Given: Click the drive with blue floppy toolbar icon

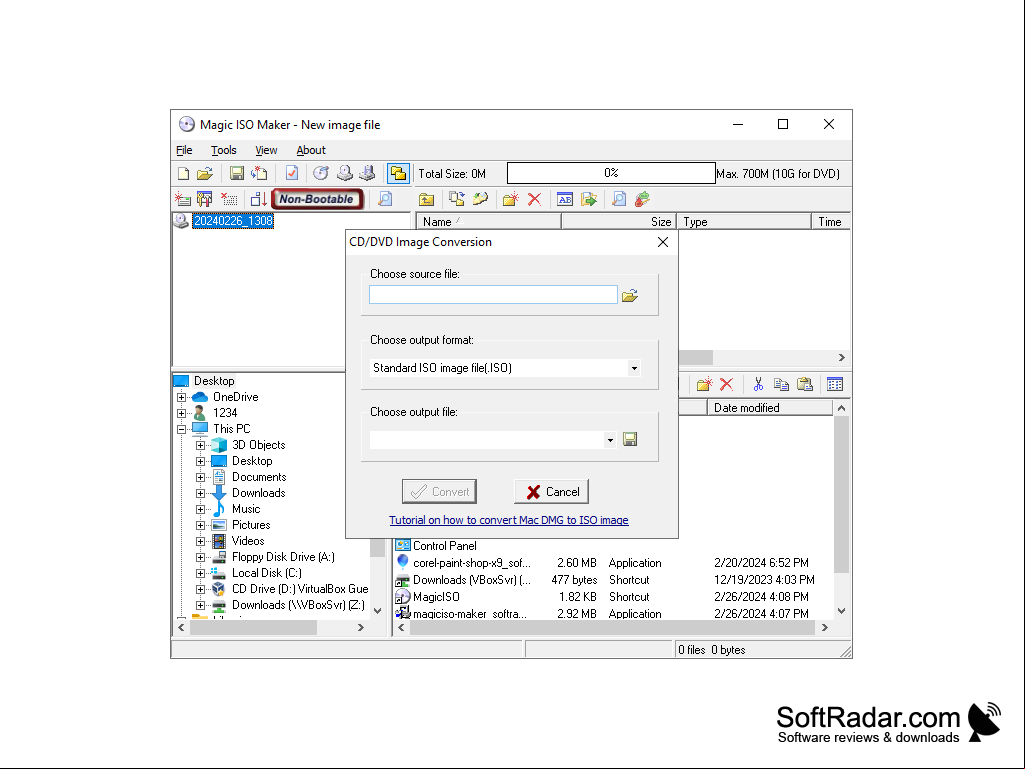Looking at the screenshot, I should click(x=367, y=173).
